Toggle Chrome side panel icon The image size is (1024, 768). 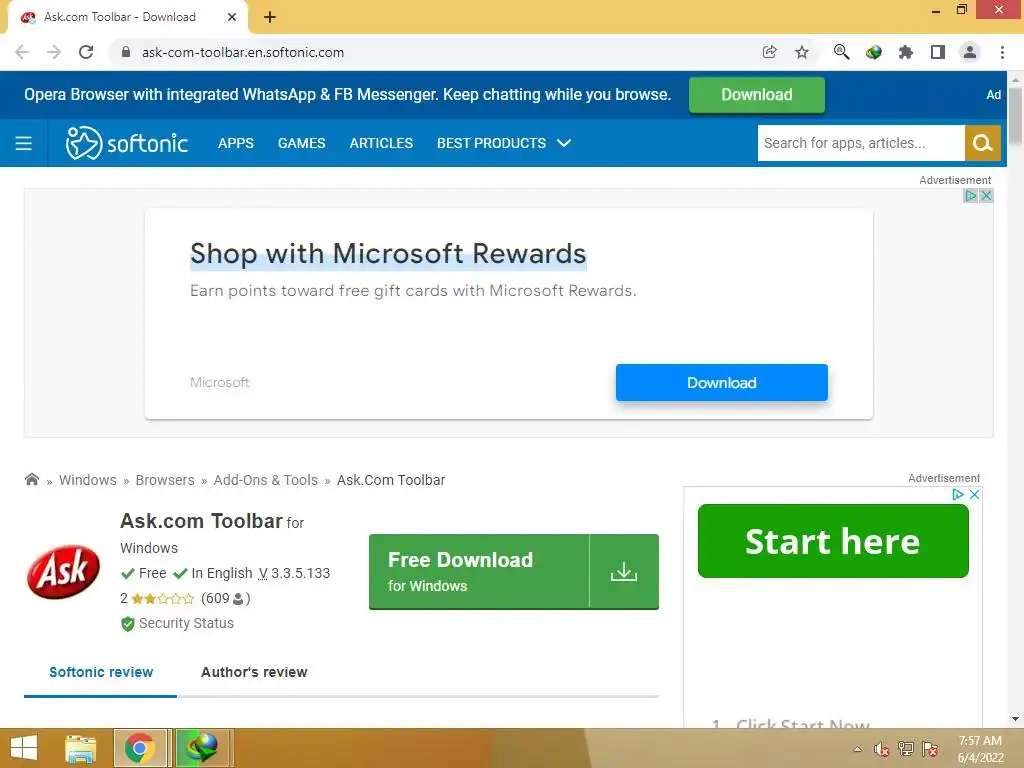click(938, 52)
